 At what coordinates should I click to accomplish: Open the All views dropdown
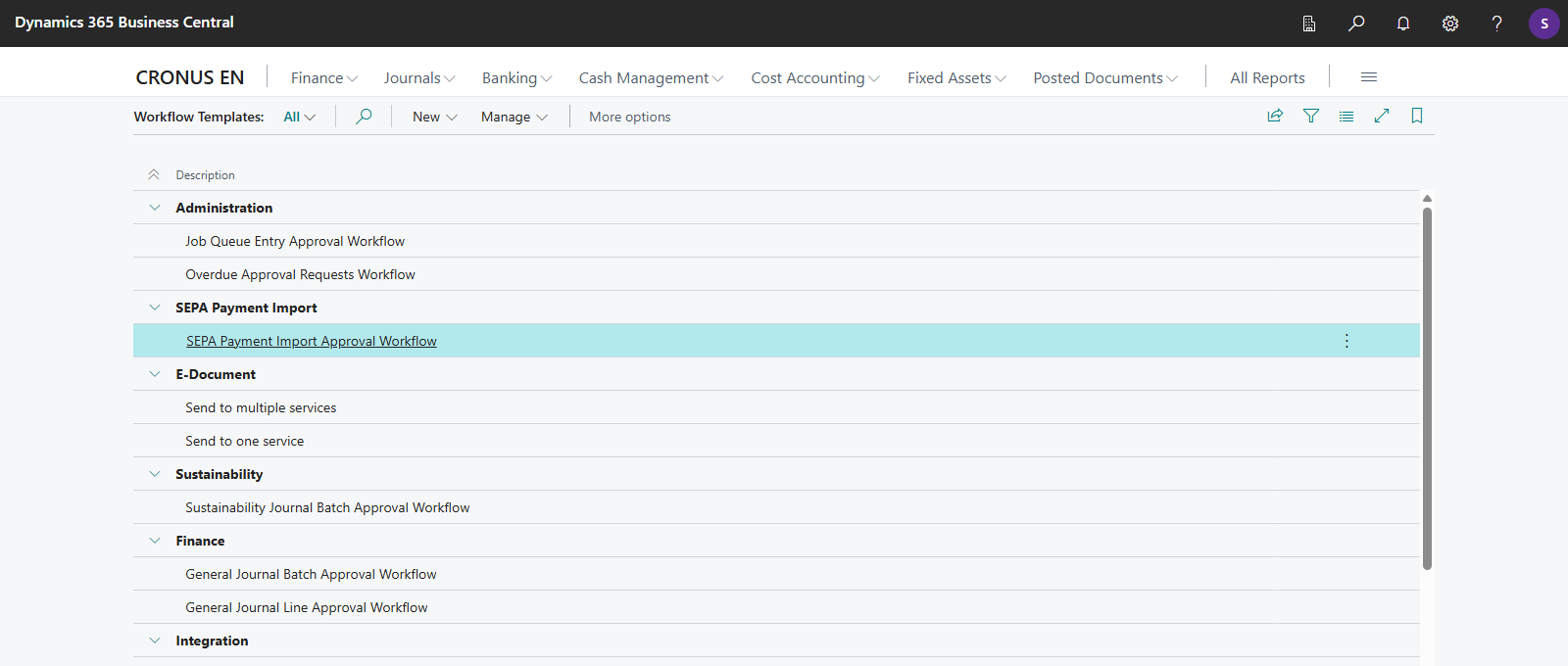tap(299, 117)
